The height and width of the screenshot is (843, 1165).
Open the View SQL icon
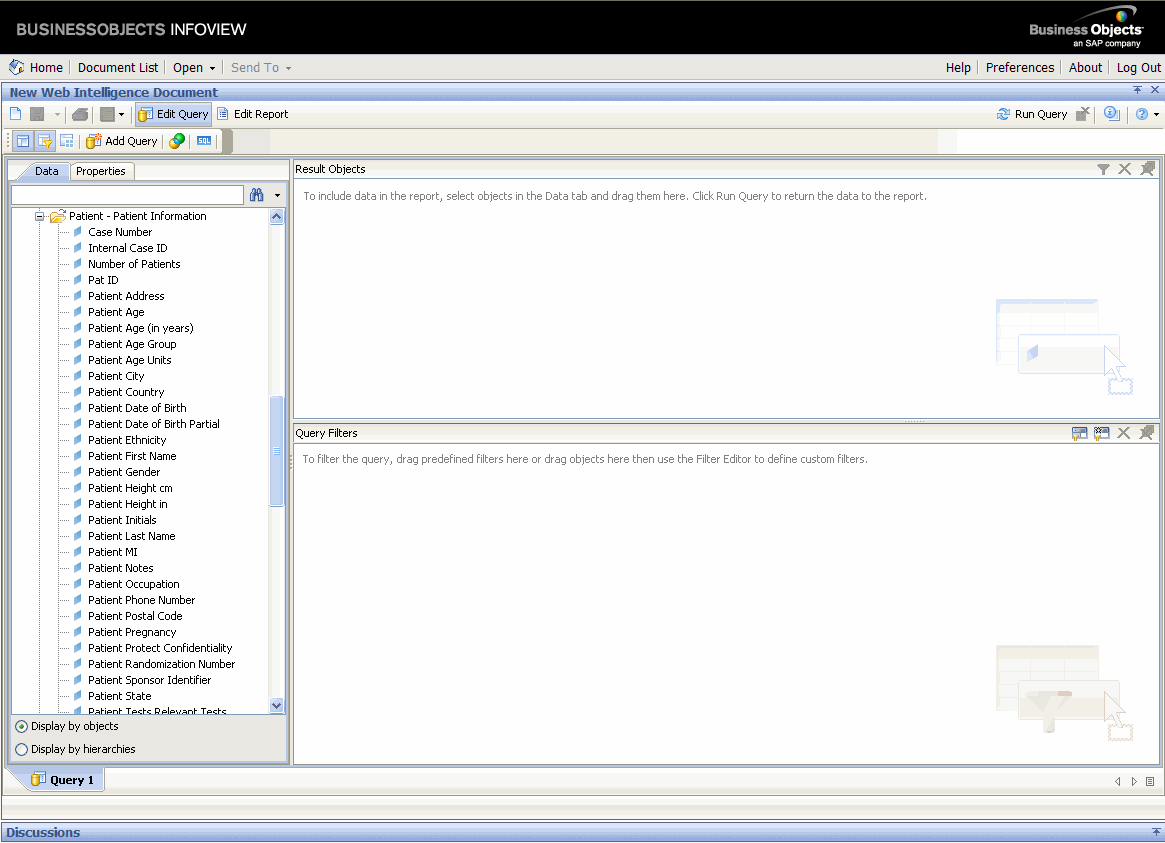[x=204, y=140]
